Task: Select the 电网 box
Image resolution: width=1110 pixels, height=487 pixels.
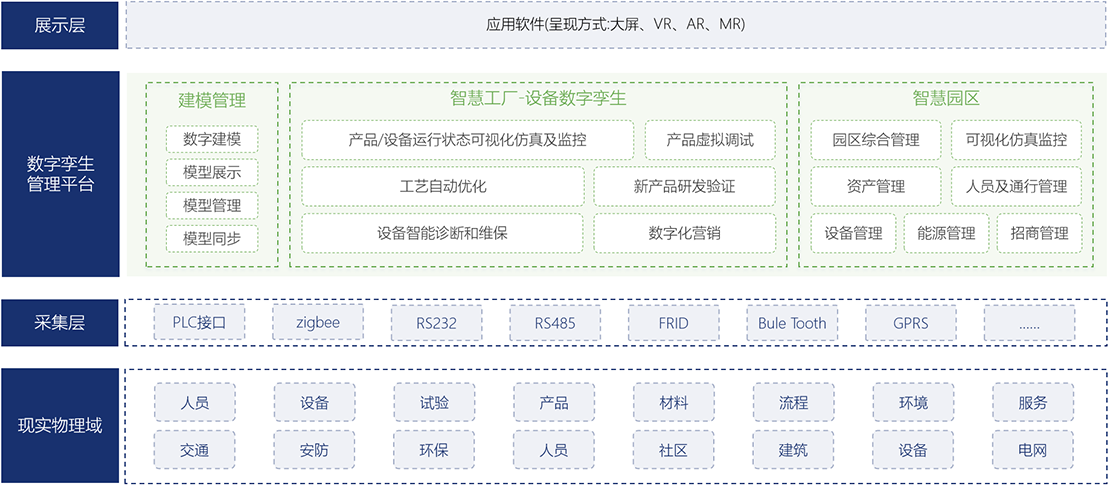Action: (x=1033, y=450)
